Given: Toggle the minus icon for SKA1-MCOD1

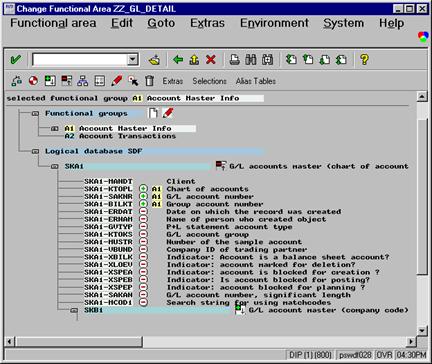Looking at the screenshot, I should tap(143, 302).
